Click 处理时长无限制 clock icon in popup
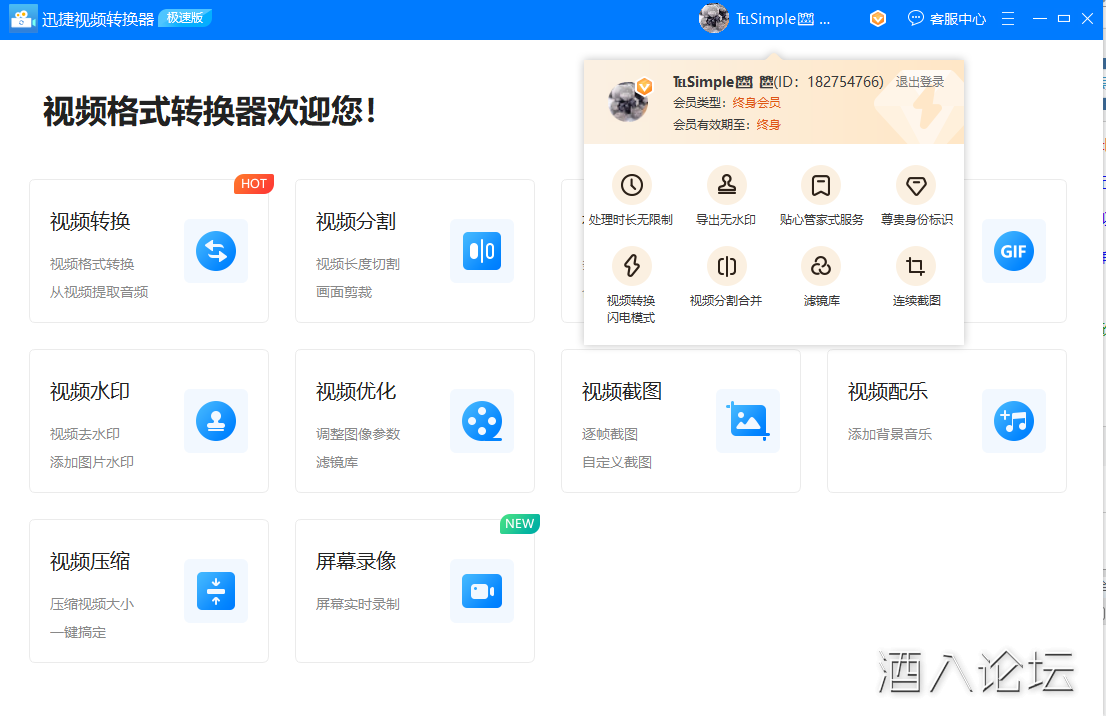The width and height of the screenshot is (1106, 716). (631, 185)
